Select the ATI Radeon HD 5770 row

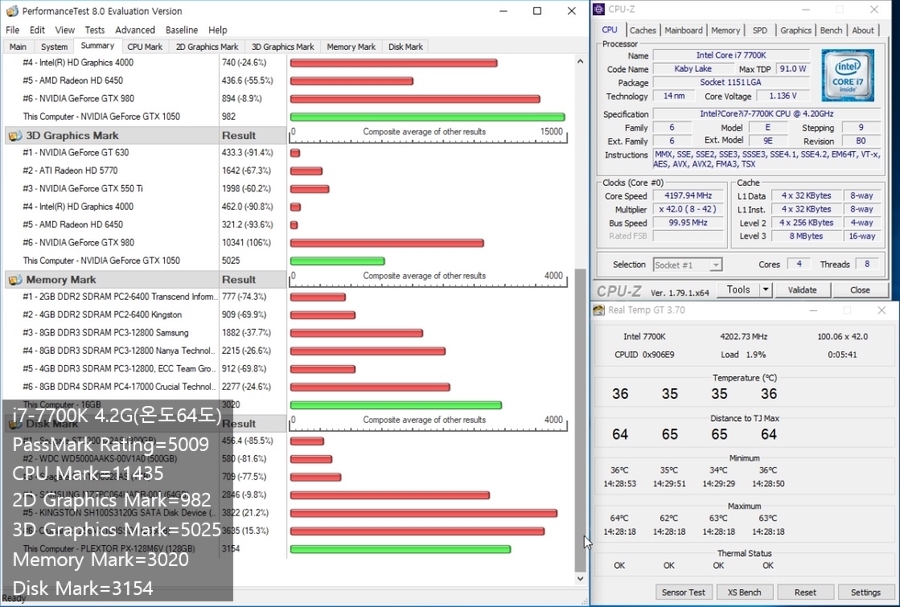coord(145,171)
